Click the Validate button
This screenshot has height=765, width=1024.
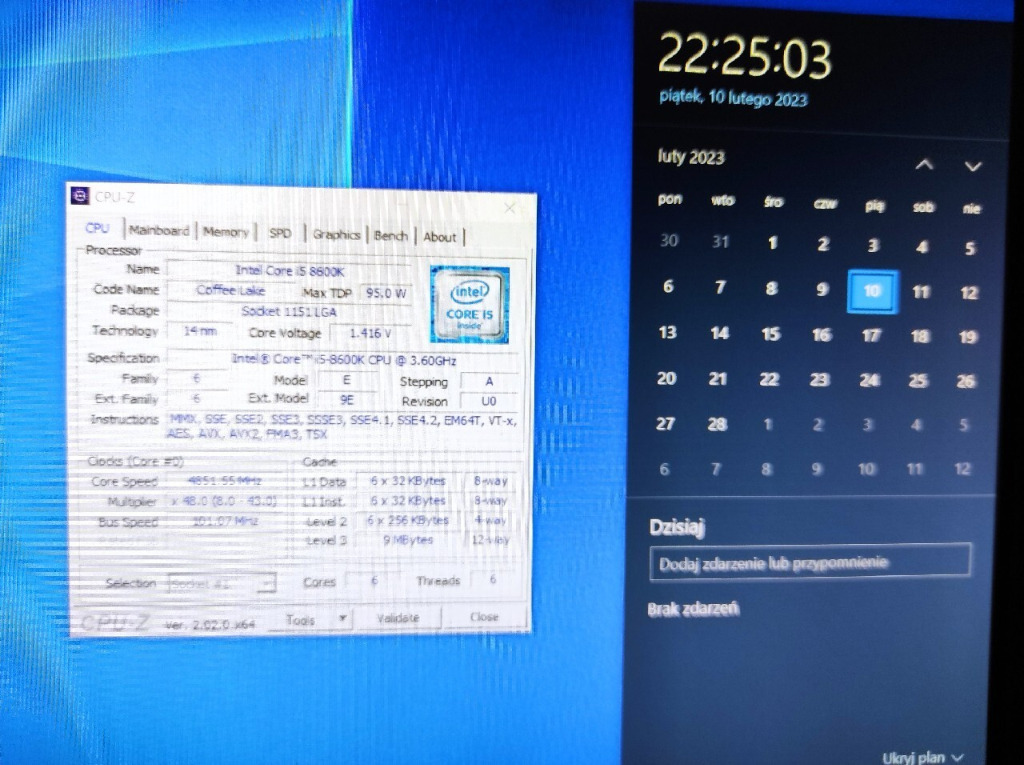[398, 618]
